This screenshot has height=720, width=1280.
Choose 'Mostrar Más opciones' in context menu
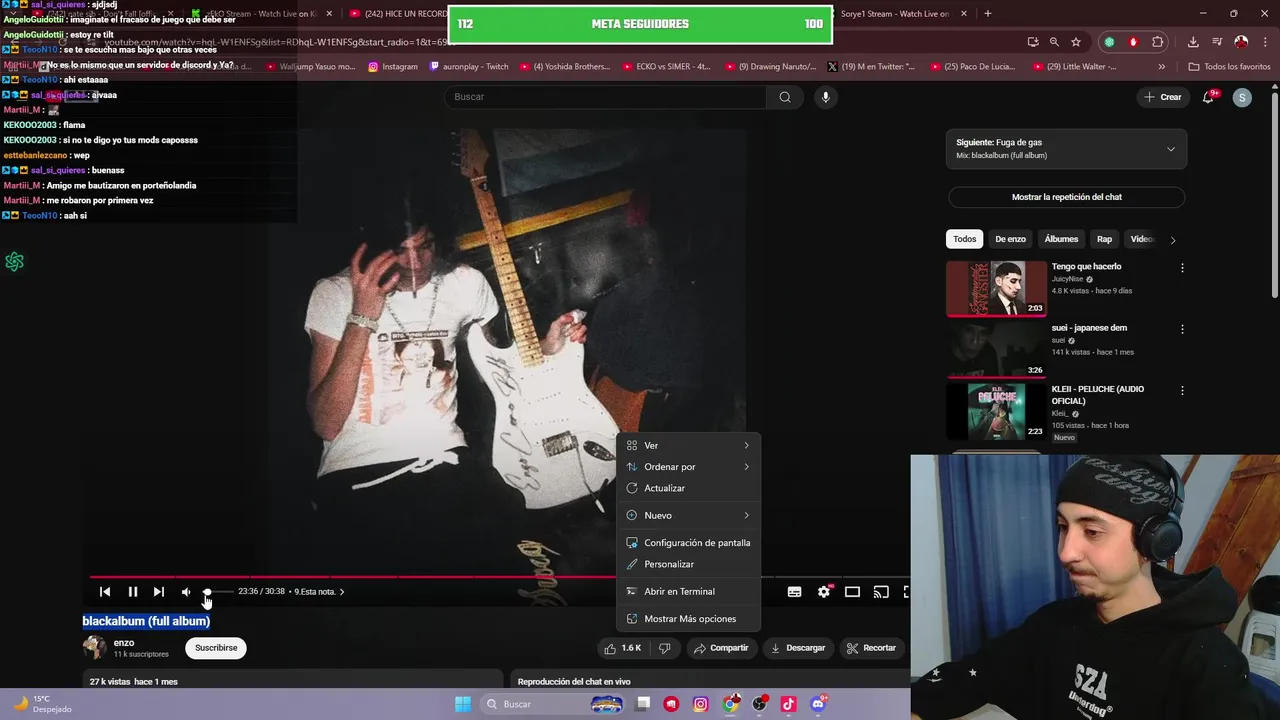click(688, 619)
